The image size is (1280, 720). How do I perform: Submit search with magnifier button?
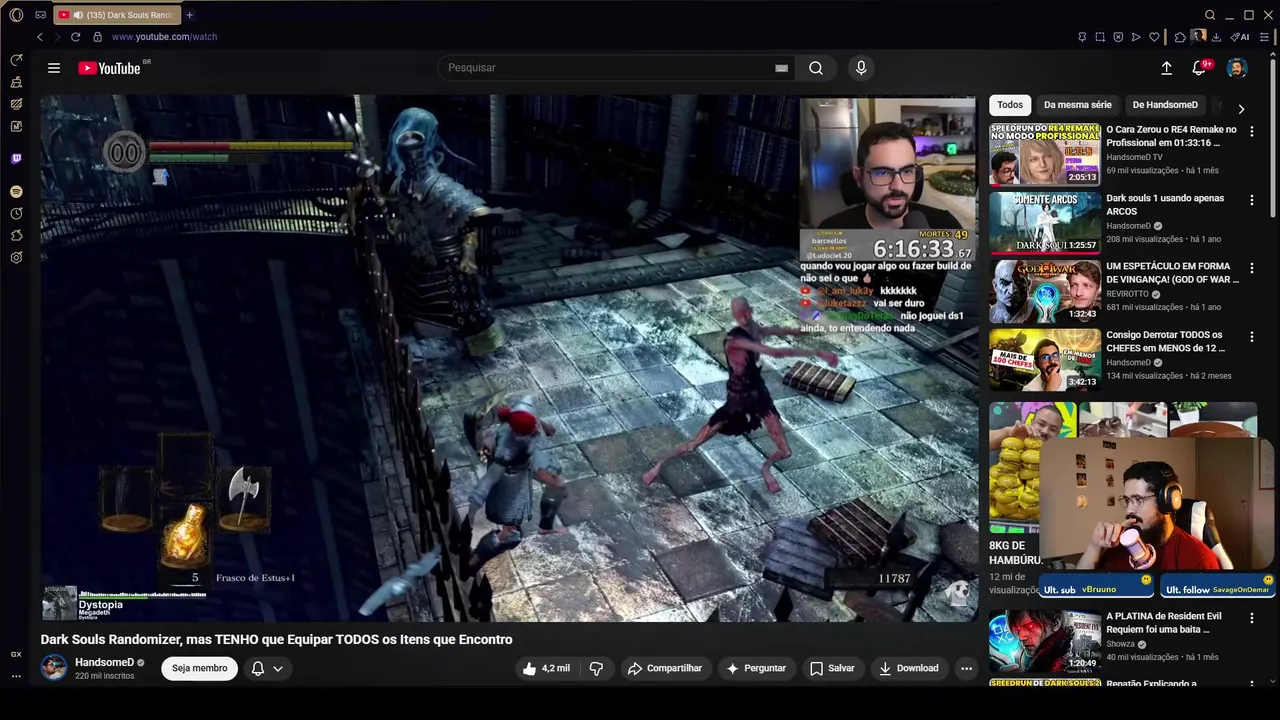[816, 68]
